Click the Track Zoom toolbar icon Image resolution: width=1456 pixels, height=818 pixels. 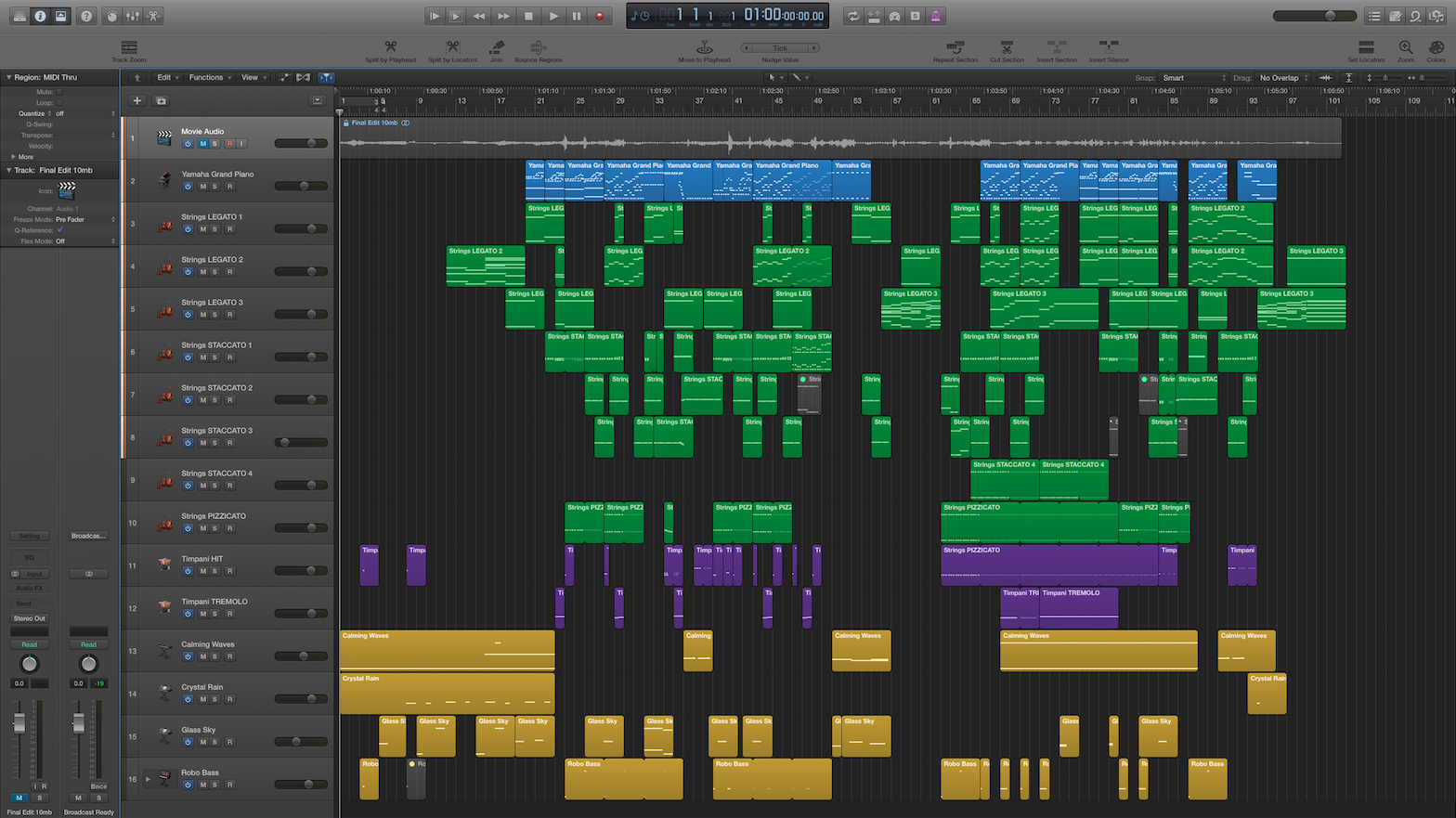point(129,47)
